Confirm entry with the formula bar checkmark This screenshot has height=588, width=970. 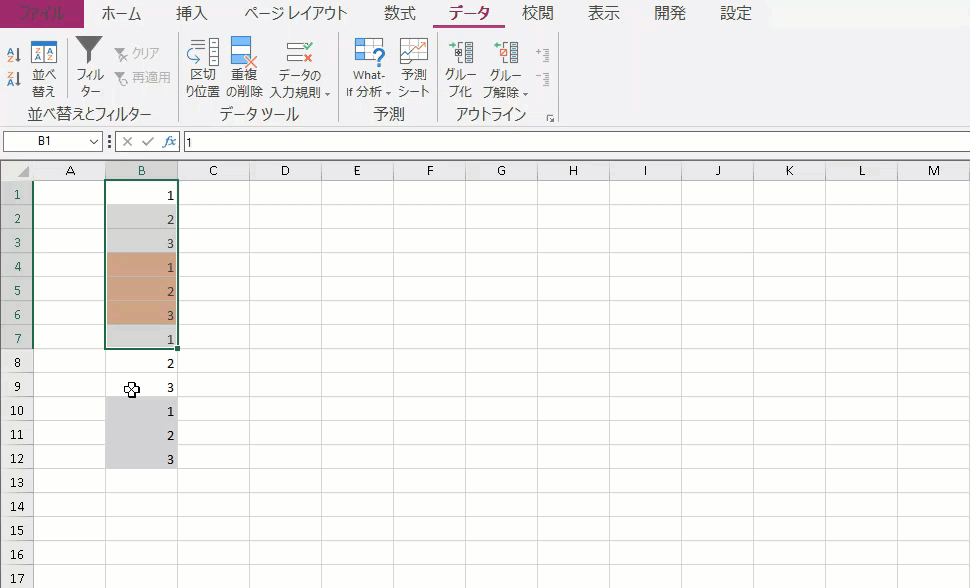click(x=148, y=142)
